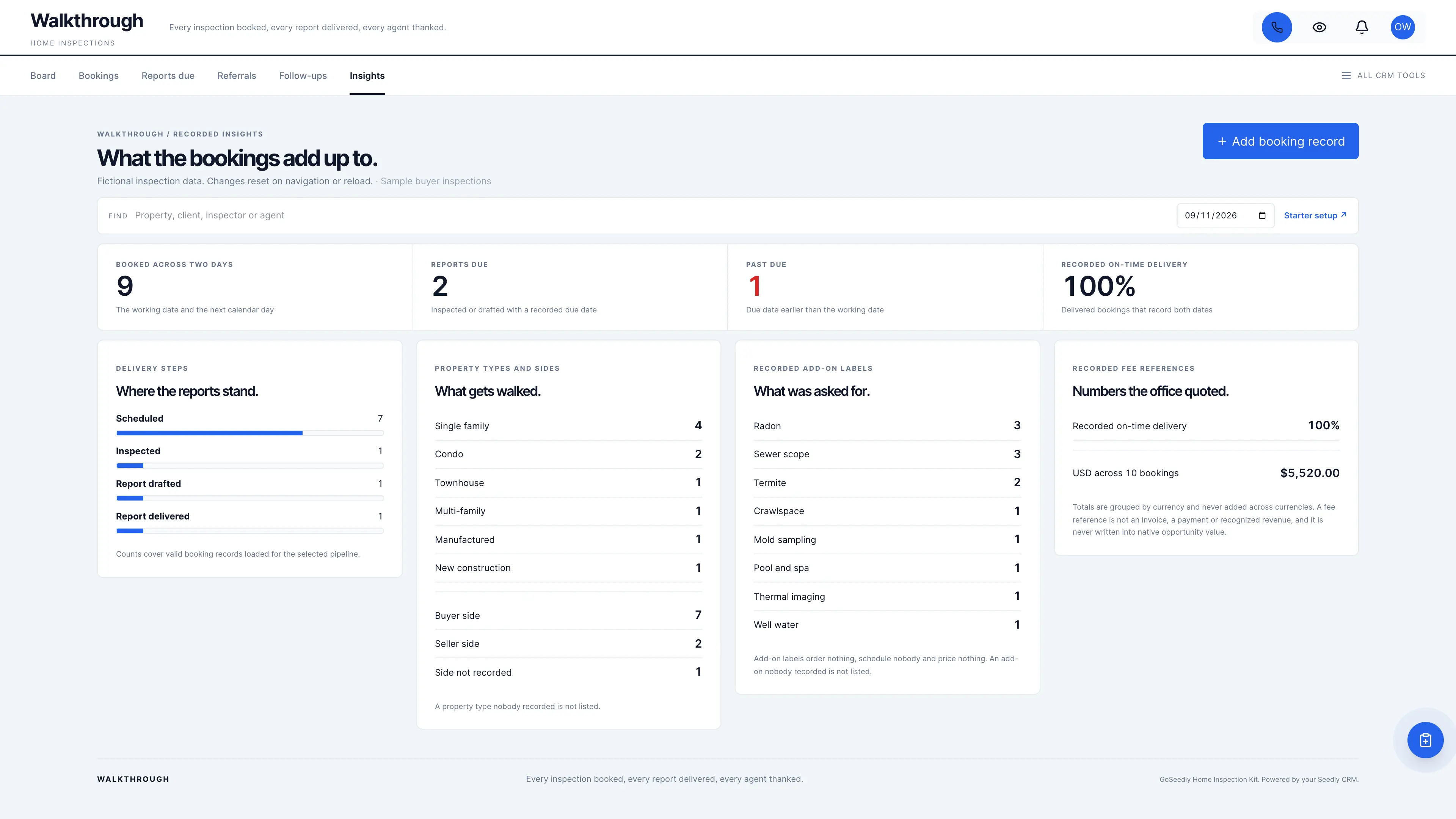The width and height of the screenshot is (1456, 819).
Task: Go to the Referrals tab
Action: coord(237,76)
